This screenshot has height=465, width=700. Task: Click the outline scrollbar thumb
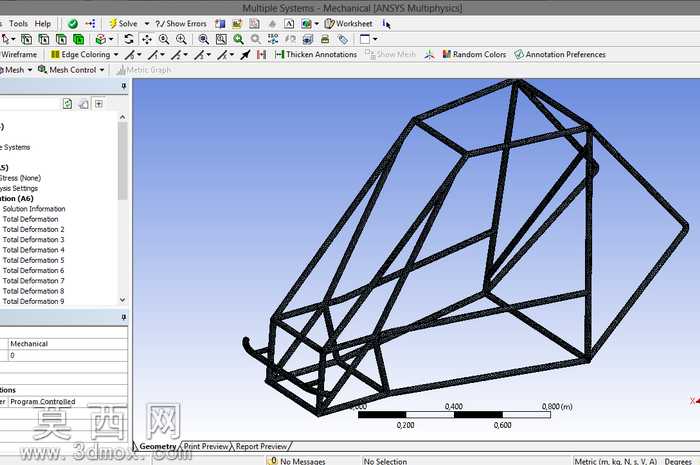point(122,161)
